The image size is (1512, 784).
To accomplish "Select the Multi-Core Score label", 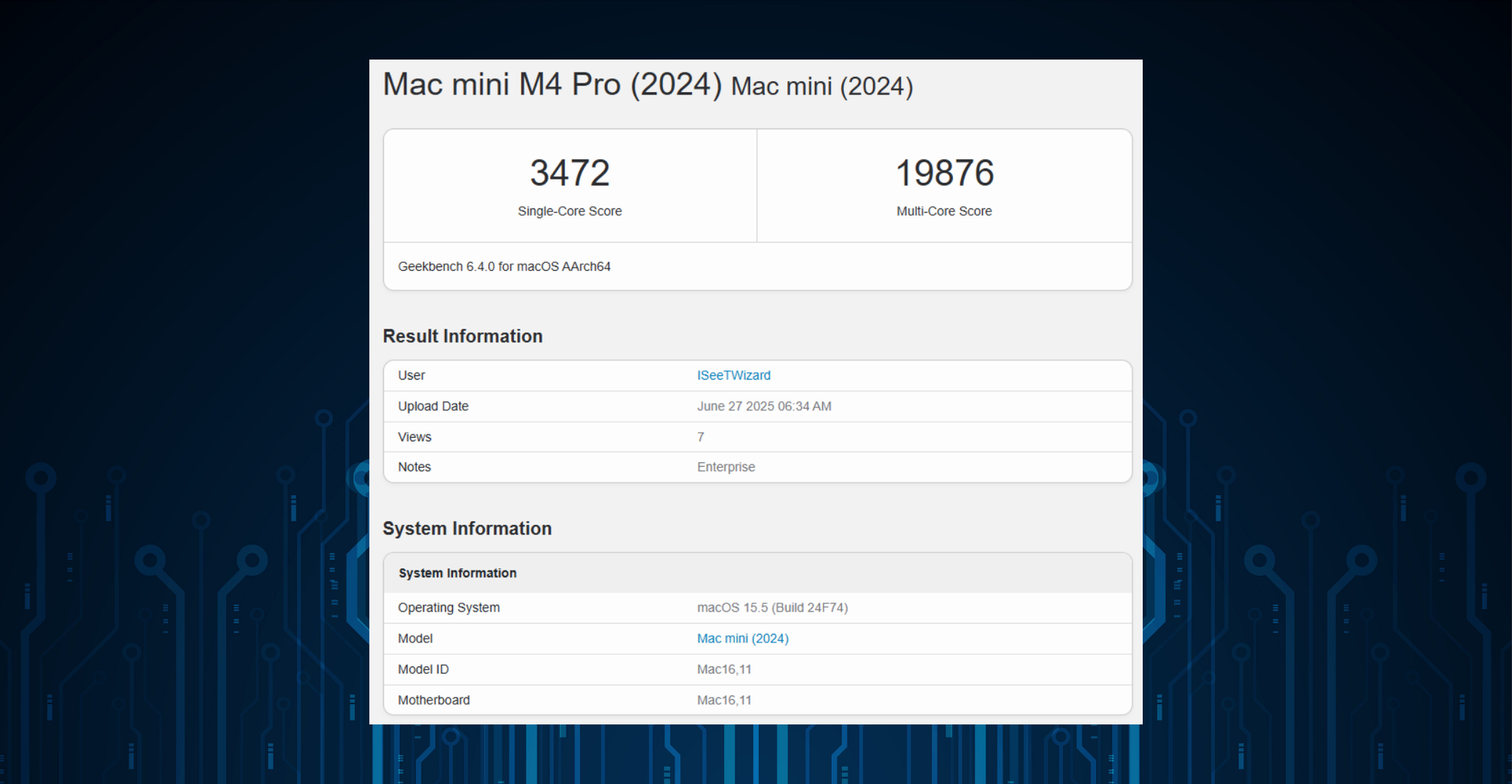I will [x=943, y=211].
